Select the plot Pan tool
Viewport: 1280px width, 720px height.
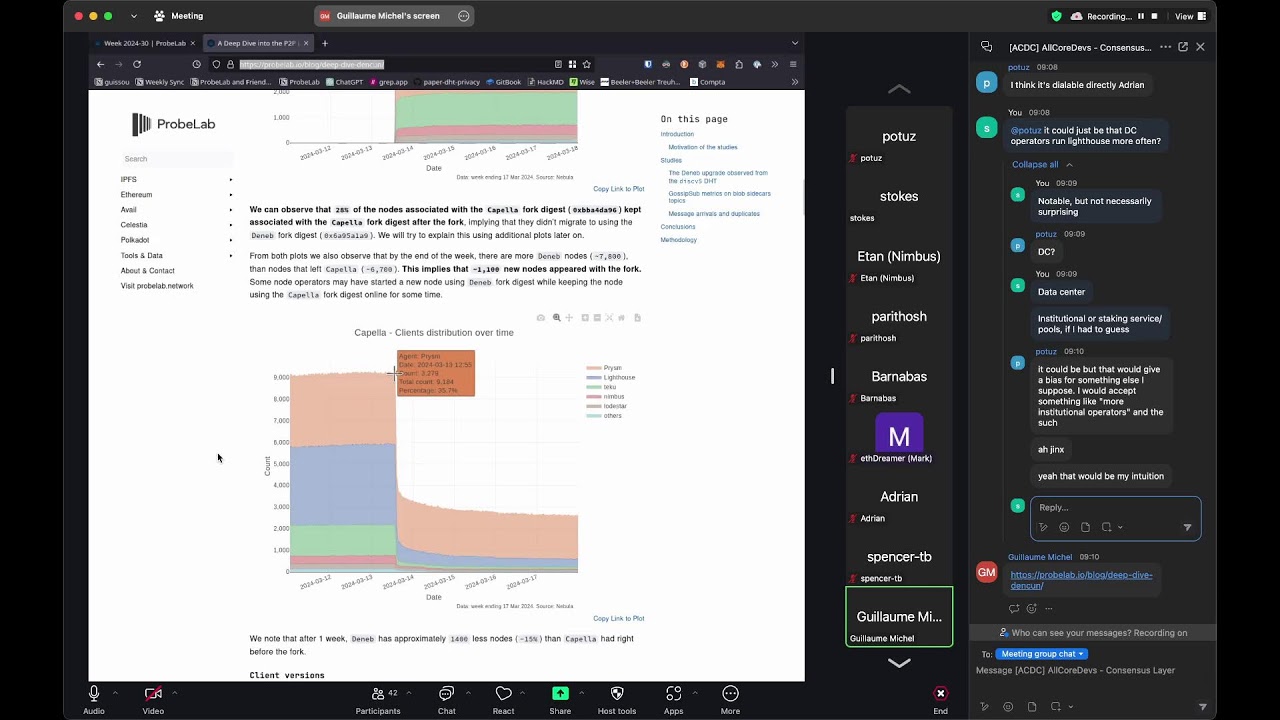569,318
